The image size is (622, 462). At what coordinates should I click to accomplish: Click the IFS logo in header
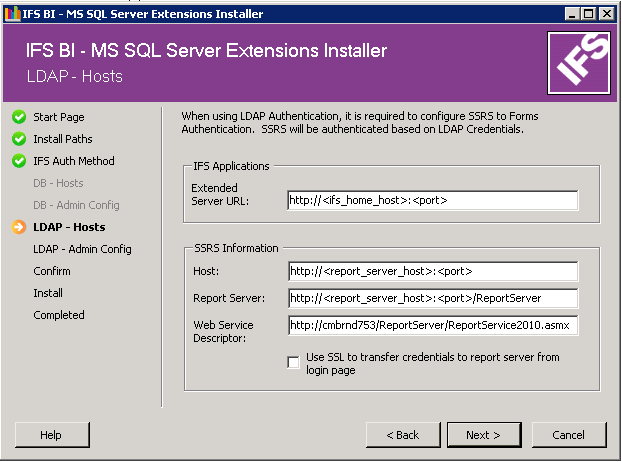[578, 62]
